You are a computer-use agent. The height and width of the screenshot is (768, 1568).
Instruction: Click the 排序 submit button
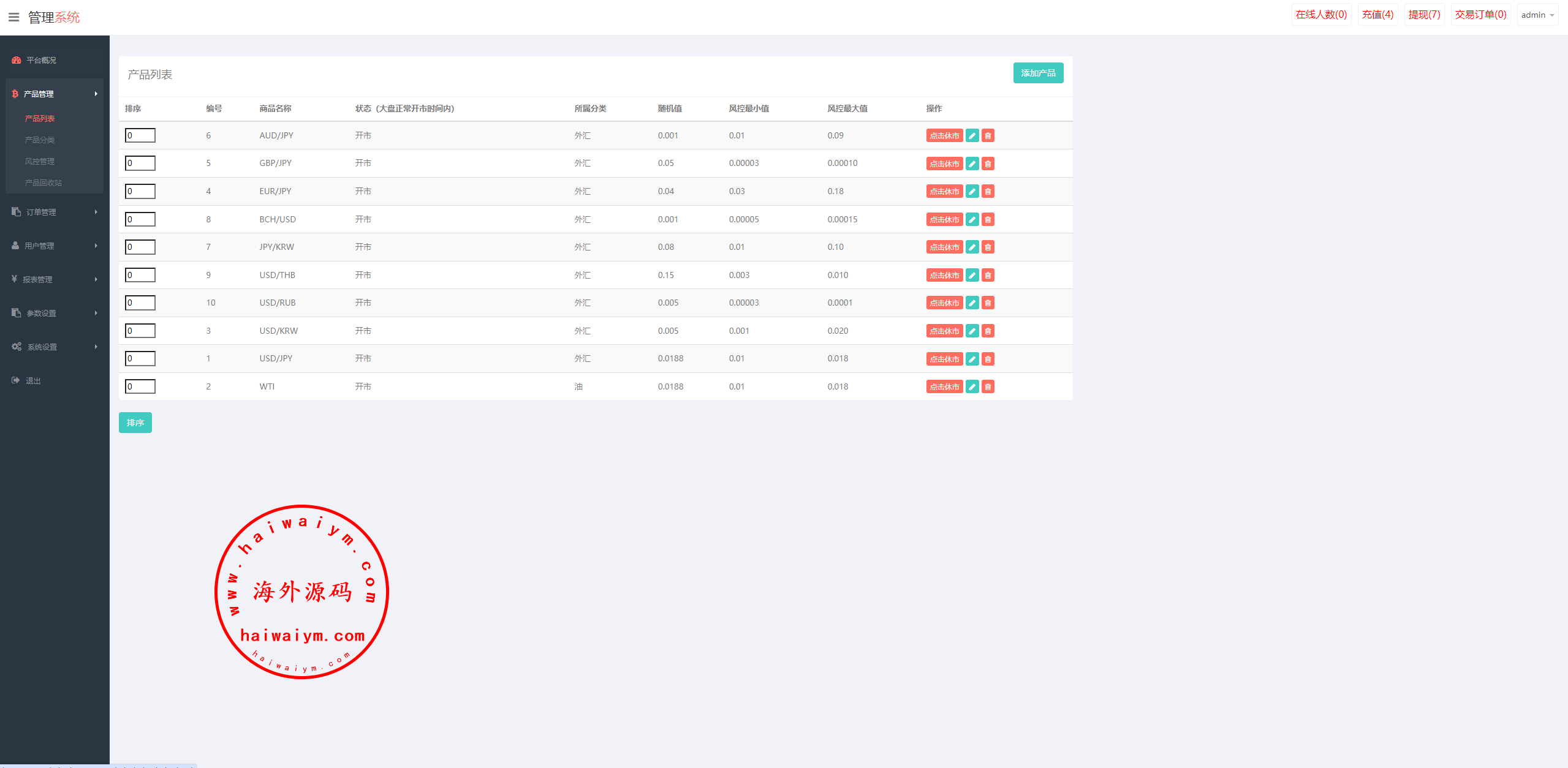(135, 423)
